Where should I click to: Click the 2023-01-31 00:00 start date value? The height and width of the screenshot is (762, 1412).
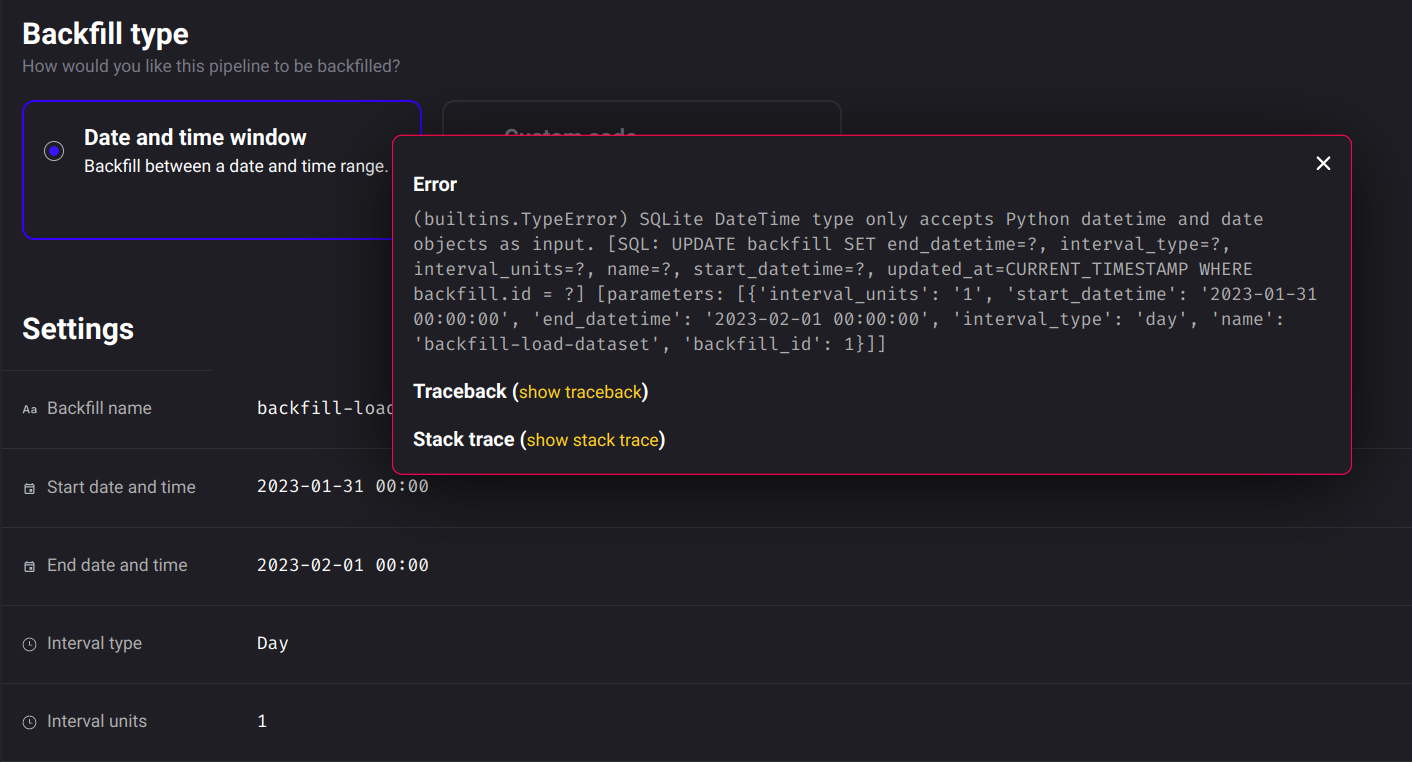pyautogui.click(x=342, y=487)
